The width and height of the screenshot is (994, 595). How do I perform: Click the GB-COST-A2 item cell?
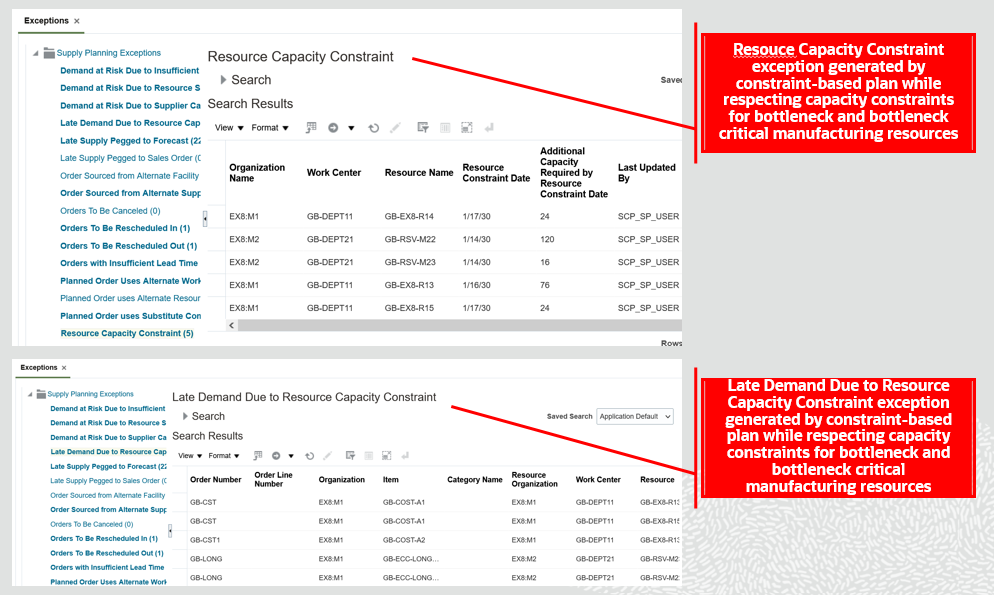pyautogui.click(x=404, y=540)
